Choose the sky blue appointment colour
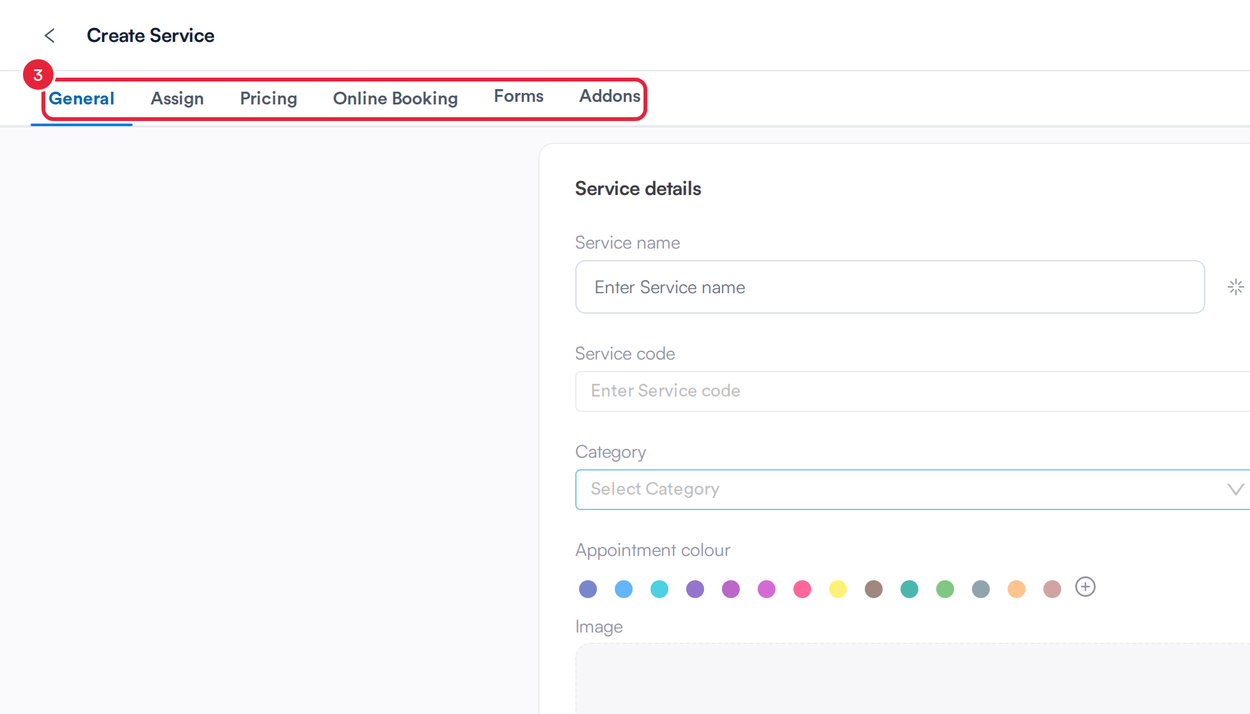Screen dimensions: 1250x714 pyautogui.click(x=624, y=589)
